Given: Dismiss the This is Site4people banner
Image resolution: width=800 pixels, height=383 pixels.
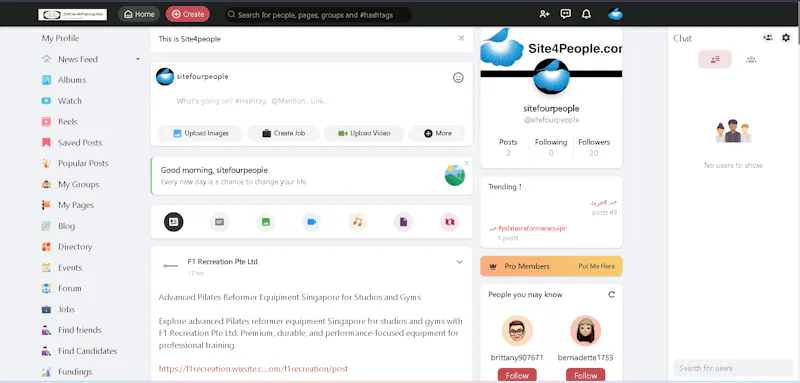Looking at the screenshot, I should click(x=461, y=38).
